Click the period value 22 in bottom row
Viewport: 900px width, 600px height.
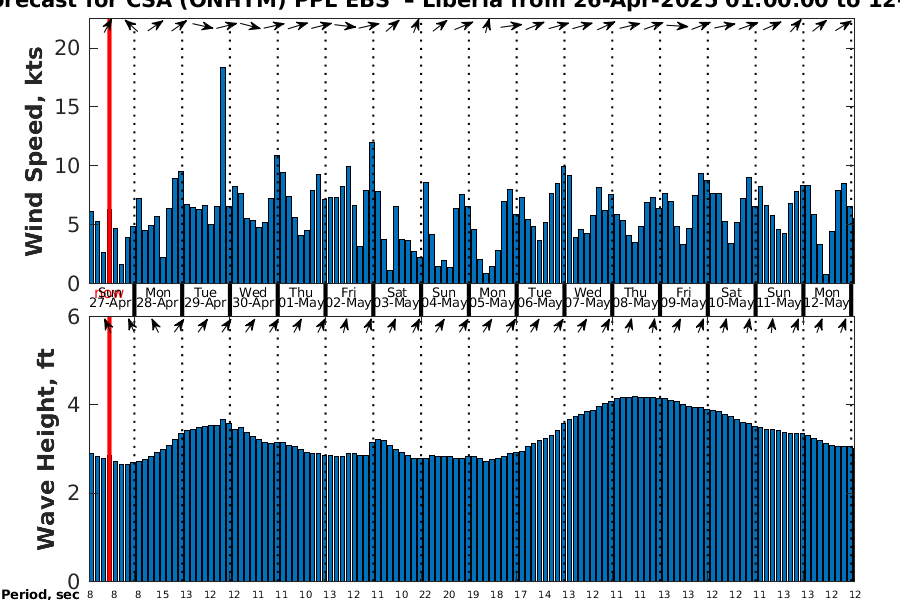(x=425, y=594)
